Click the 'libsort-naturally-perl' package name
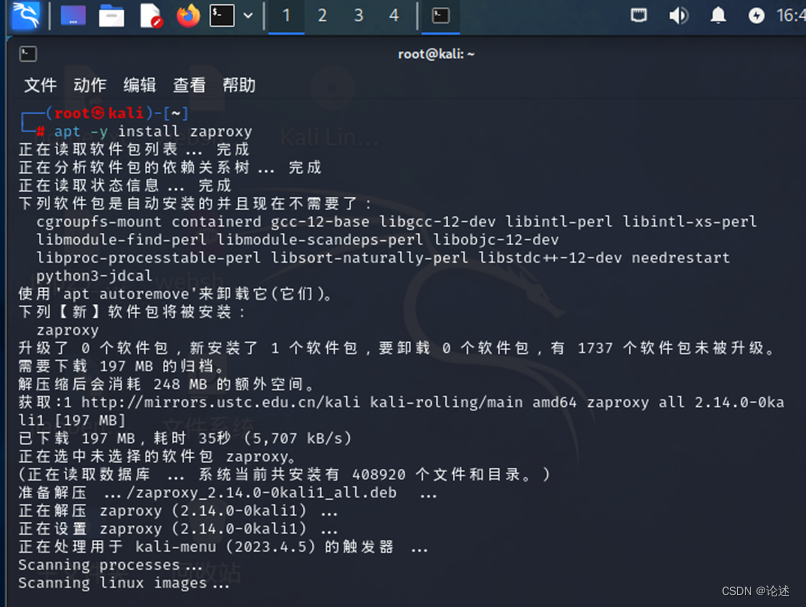This screenshot has width=806, height=607. [370, 258]
